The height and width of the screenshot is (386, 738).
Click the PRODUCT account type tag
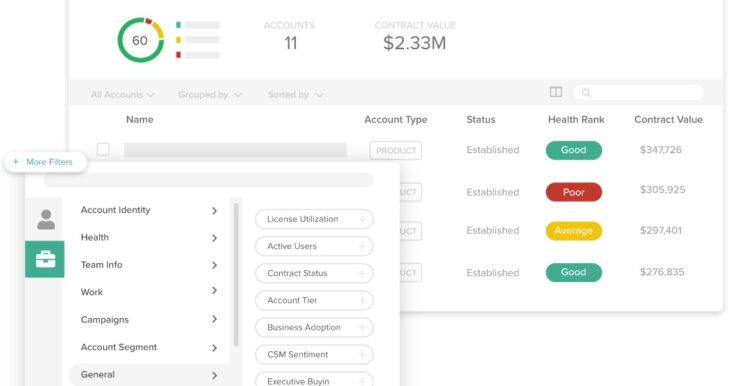[x=396, y=151]
